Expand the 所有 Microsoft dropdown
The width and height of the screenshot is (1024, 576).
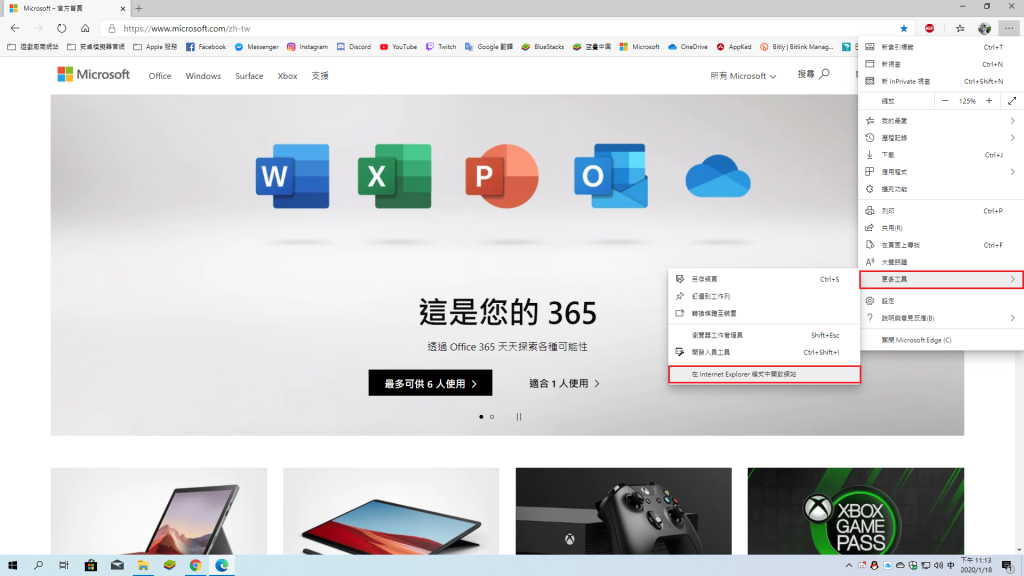pos(743,76)
